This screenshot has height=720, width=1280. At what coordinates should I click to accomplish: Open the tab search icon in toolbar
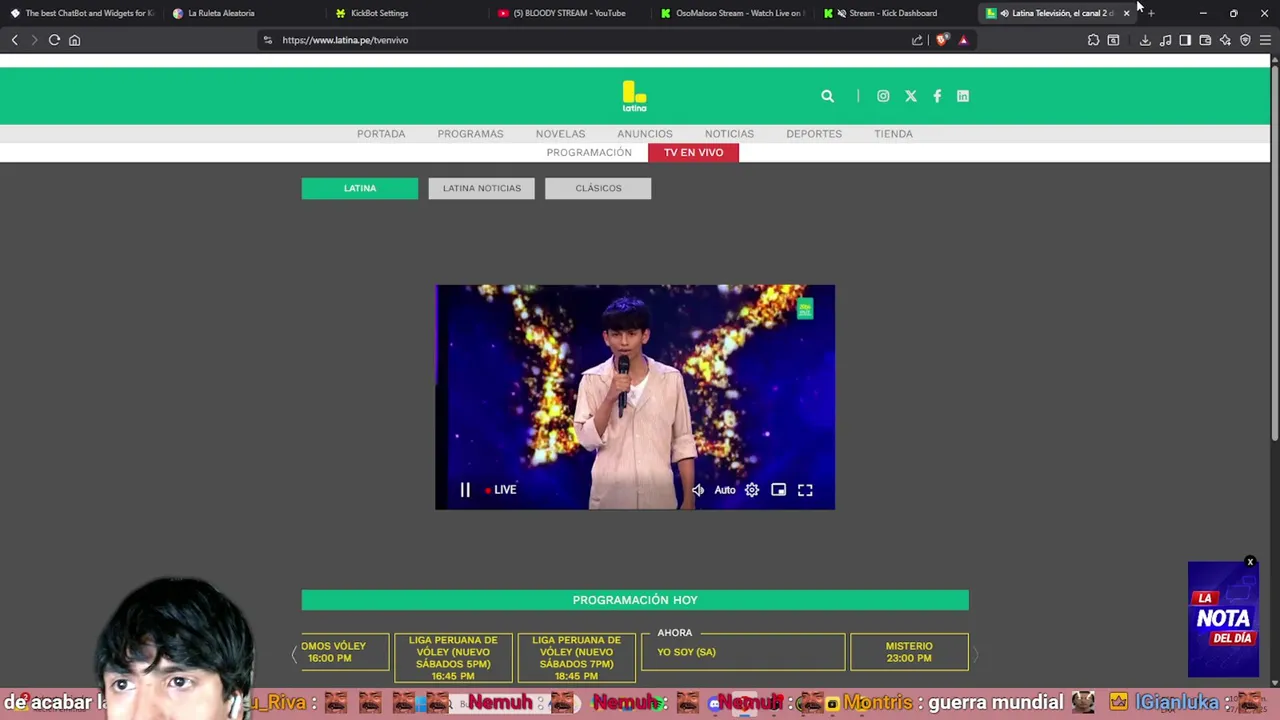click(x=1113, y=40)
